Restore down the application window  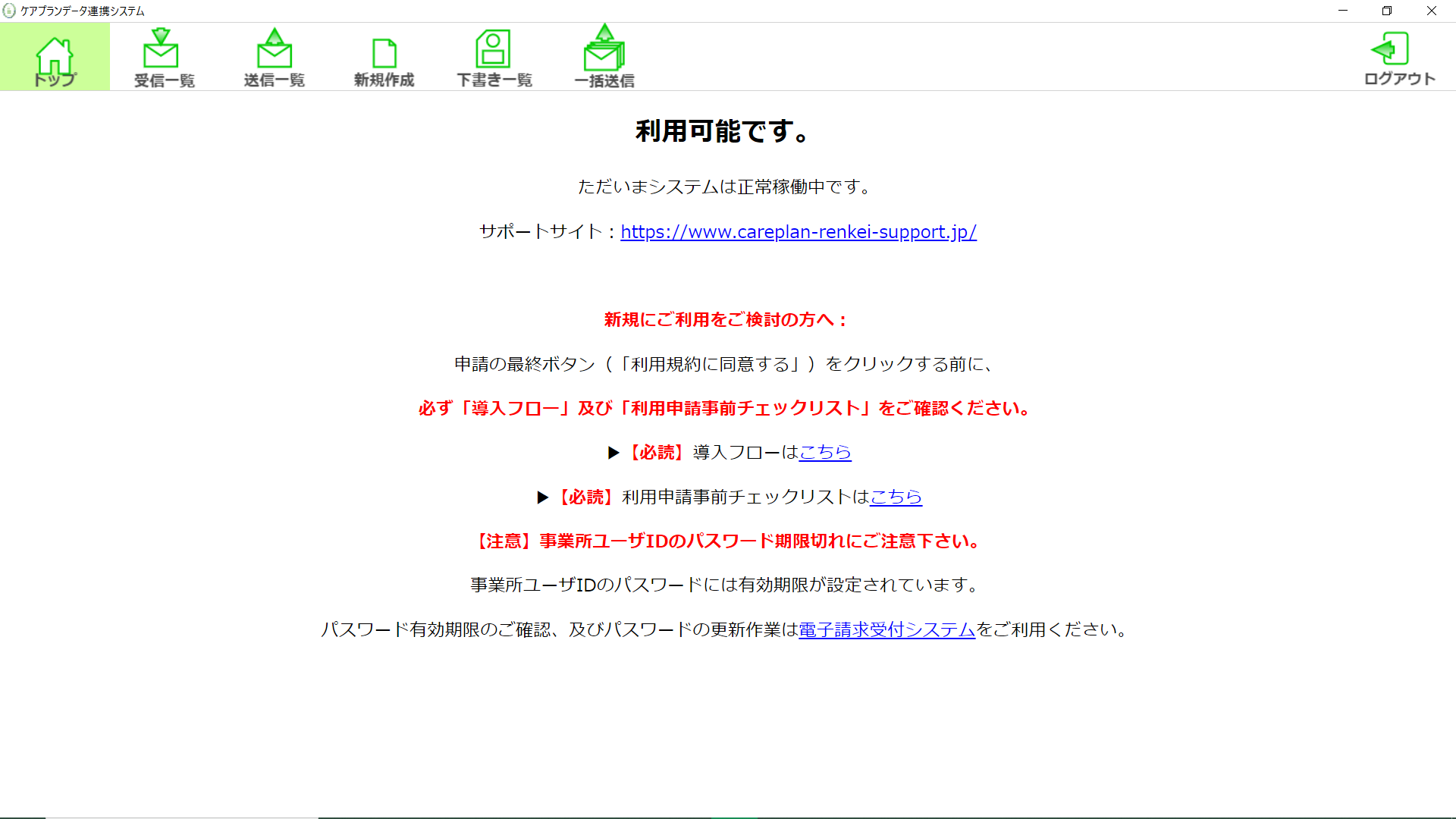pyautogui.click(x=1387, y=11)
